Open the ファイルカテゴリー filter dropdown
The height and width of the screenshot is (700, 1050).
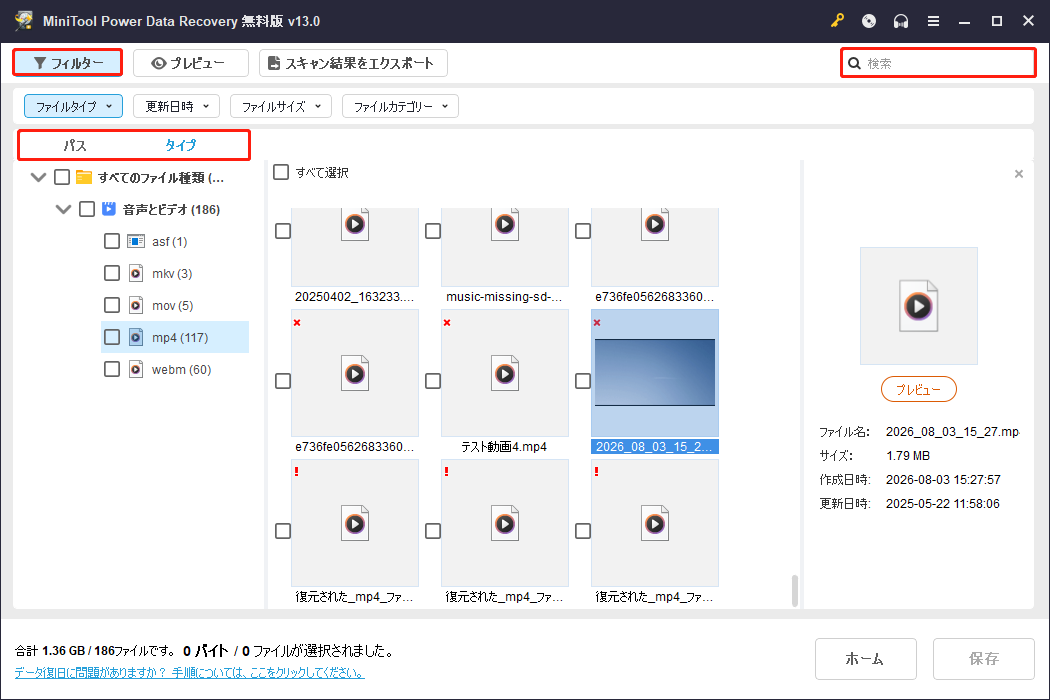click(400, 106)
